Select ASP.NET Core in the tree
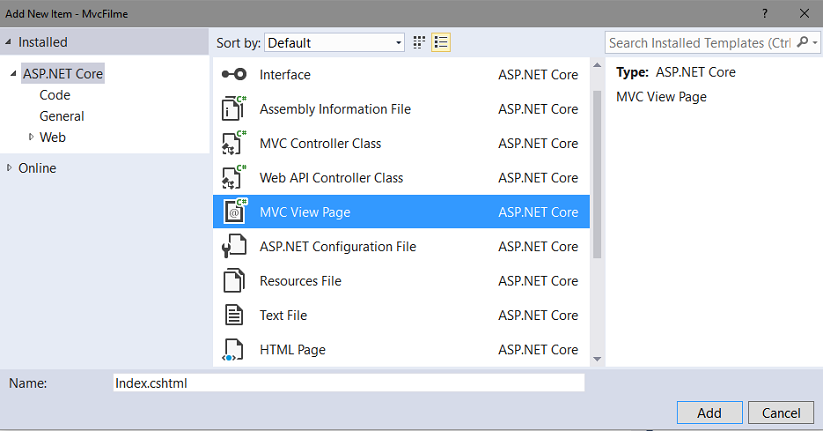This screenshot has height=431, width=823. pyautogui.click(x=62, y=73)
